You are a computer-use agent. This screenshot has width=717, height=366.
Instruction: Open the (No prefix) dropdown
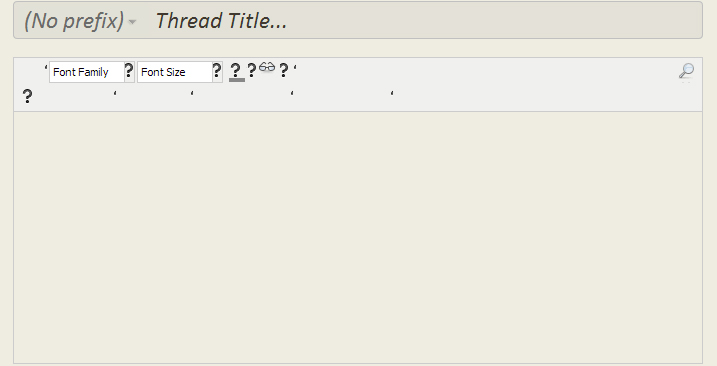(80, 21)
